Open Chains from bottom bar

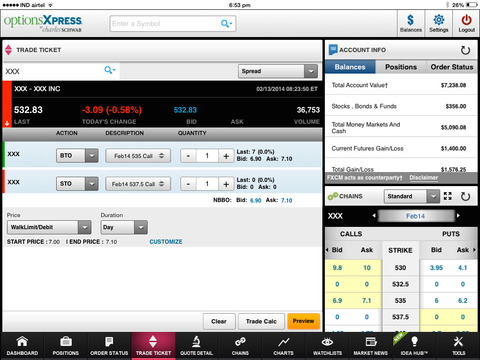240,346
